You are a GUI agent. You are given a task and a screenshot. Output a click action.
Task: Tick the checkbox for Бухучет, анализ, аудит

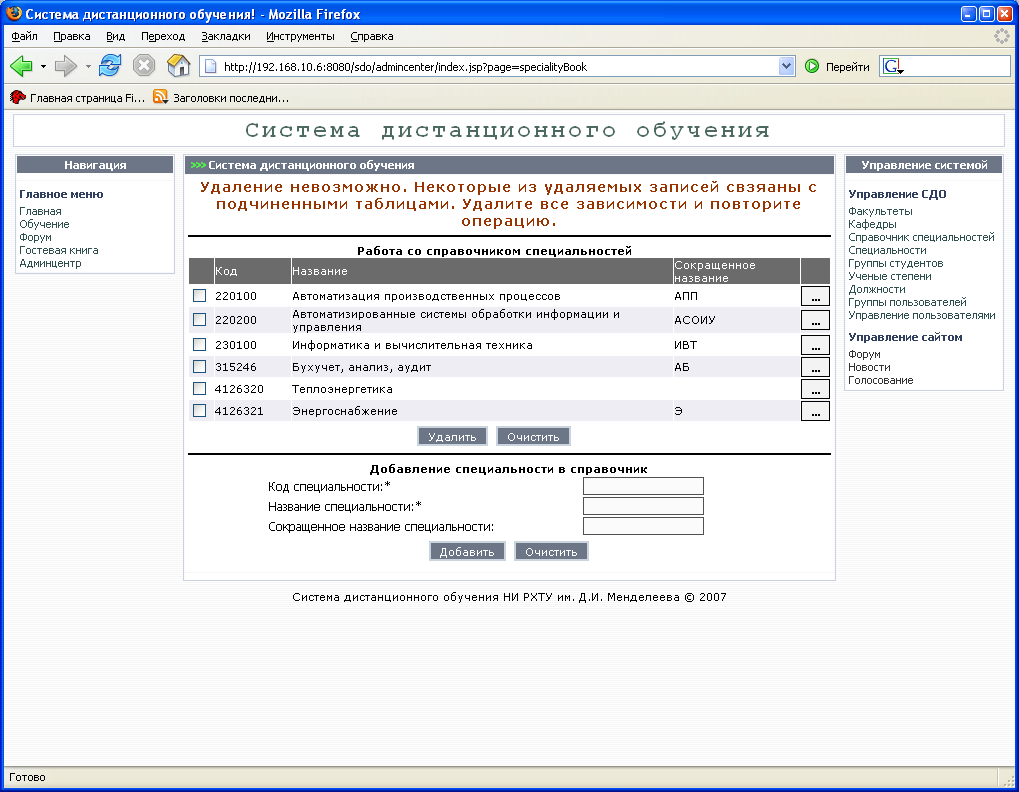click(200, 366)
